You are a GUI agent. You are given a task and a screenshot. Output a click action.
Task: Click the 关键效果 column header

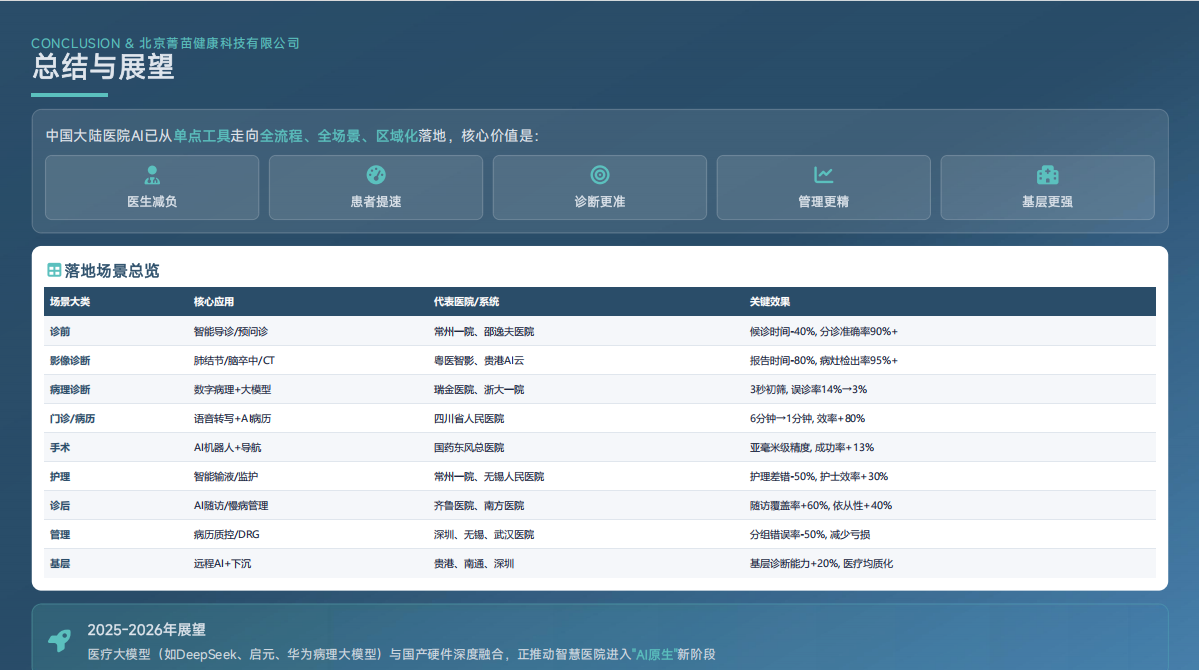[770, 302]
